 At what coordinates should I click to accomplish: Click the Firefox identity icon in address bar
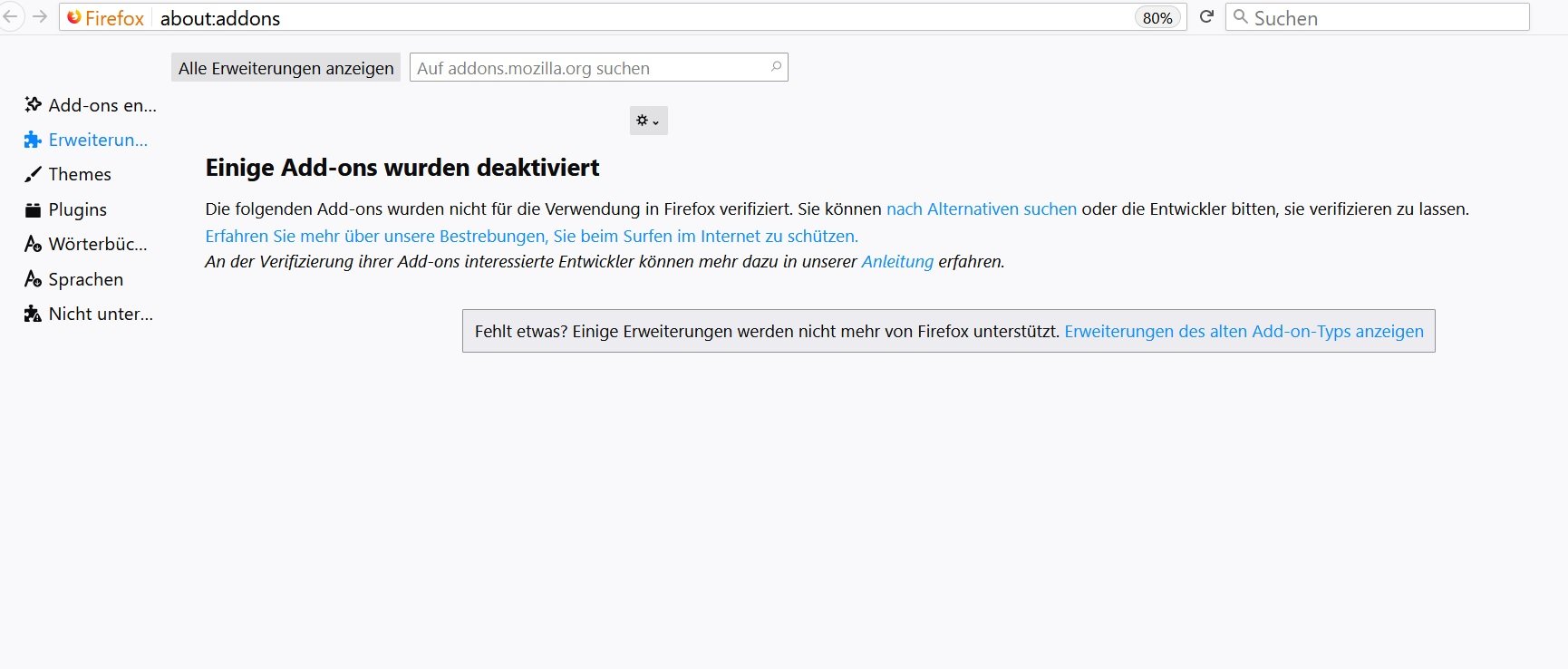point(74,17)
